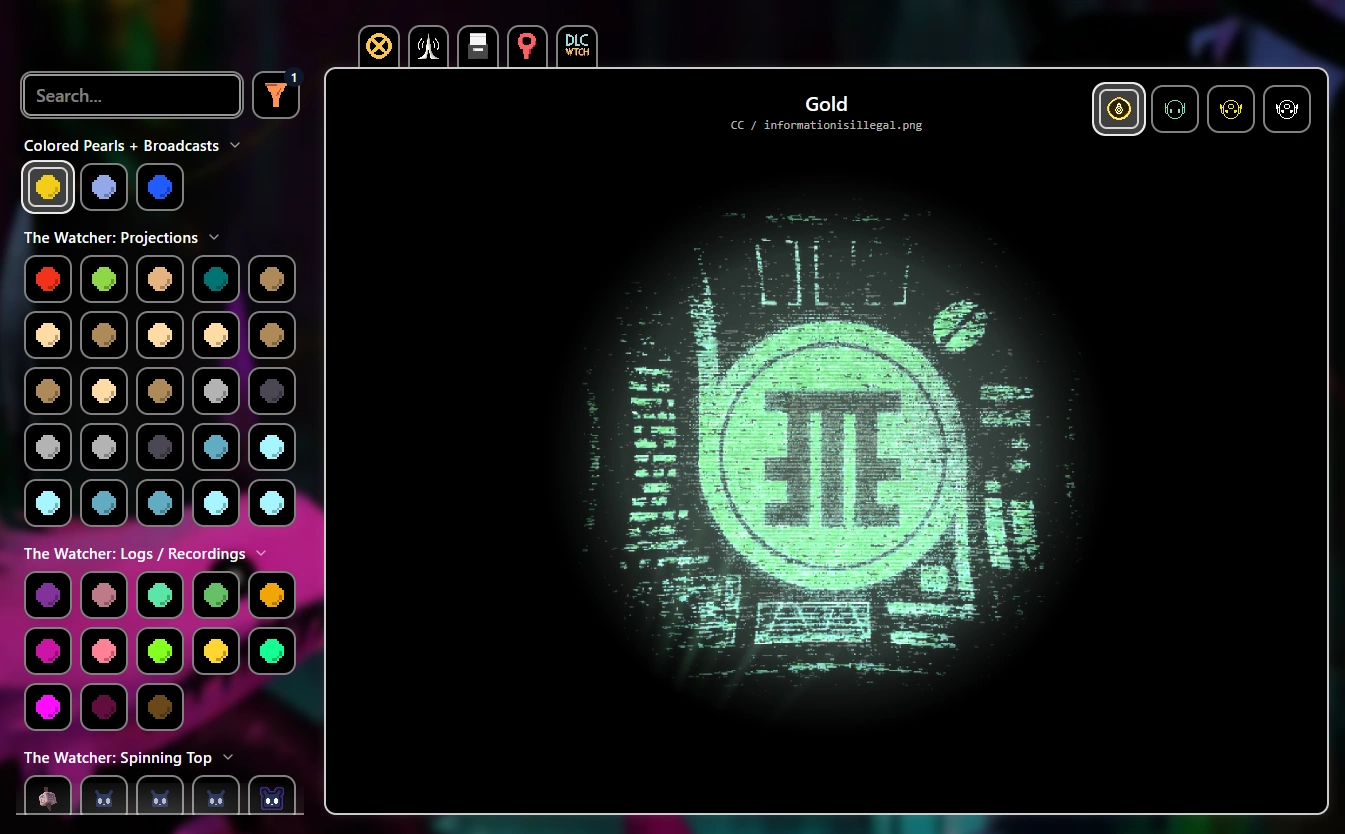Toggle the filter funnel with badge 1
This screenshot has height=834, width=1345.
276,95
